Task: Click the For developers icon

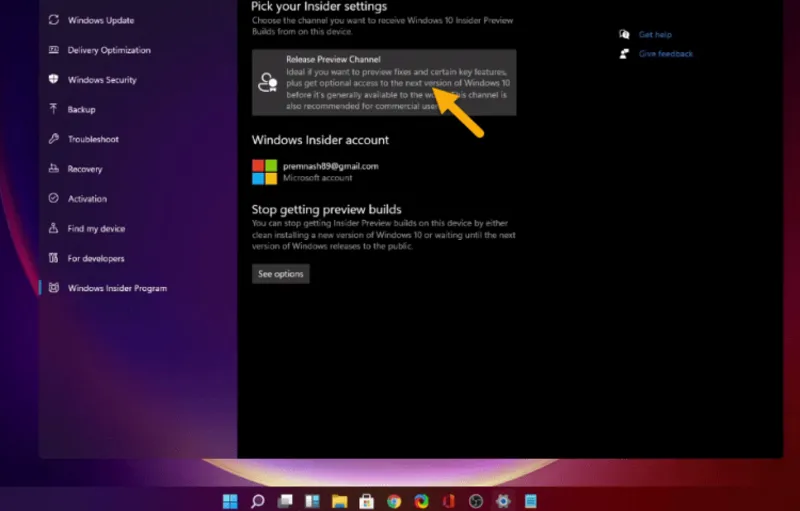Action: pyautogui.click(x=54, y=258)
